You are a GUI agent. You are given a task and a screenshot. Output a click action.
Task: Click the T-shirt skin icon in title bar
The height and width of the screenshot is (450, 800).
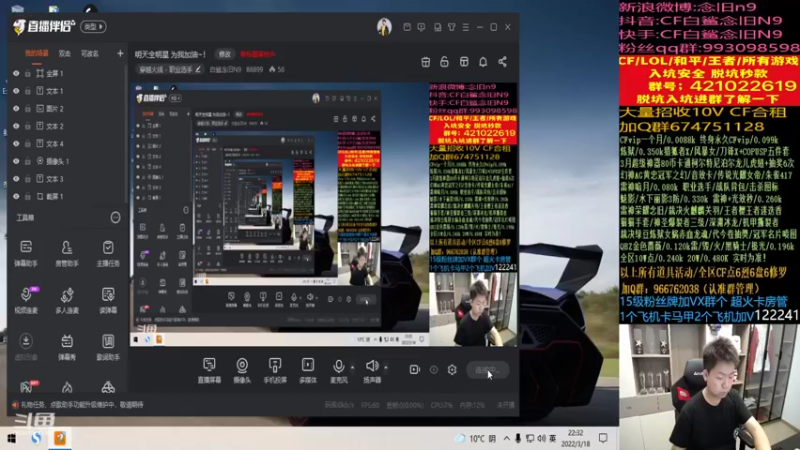(452, 27)
